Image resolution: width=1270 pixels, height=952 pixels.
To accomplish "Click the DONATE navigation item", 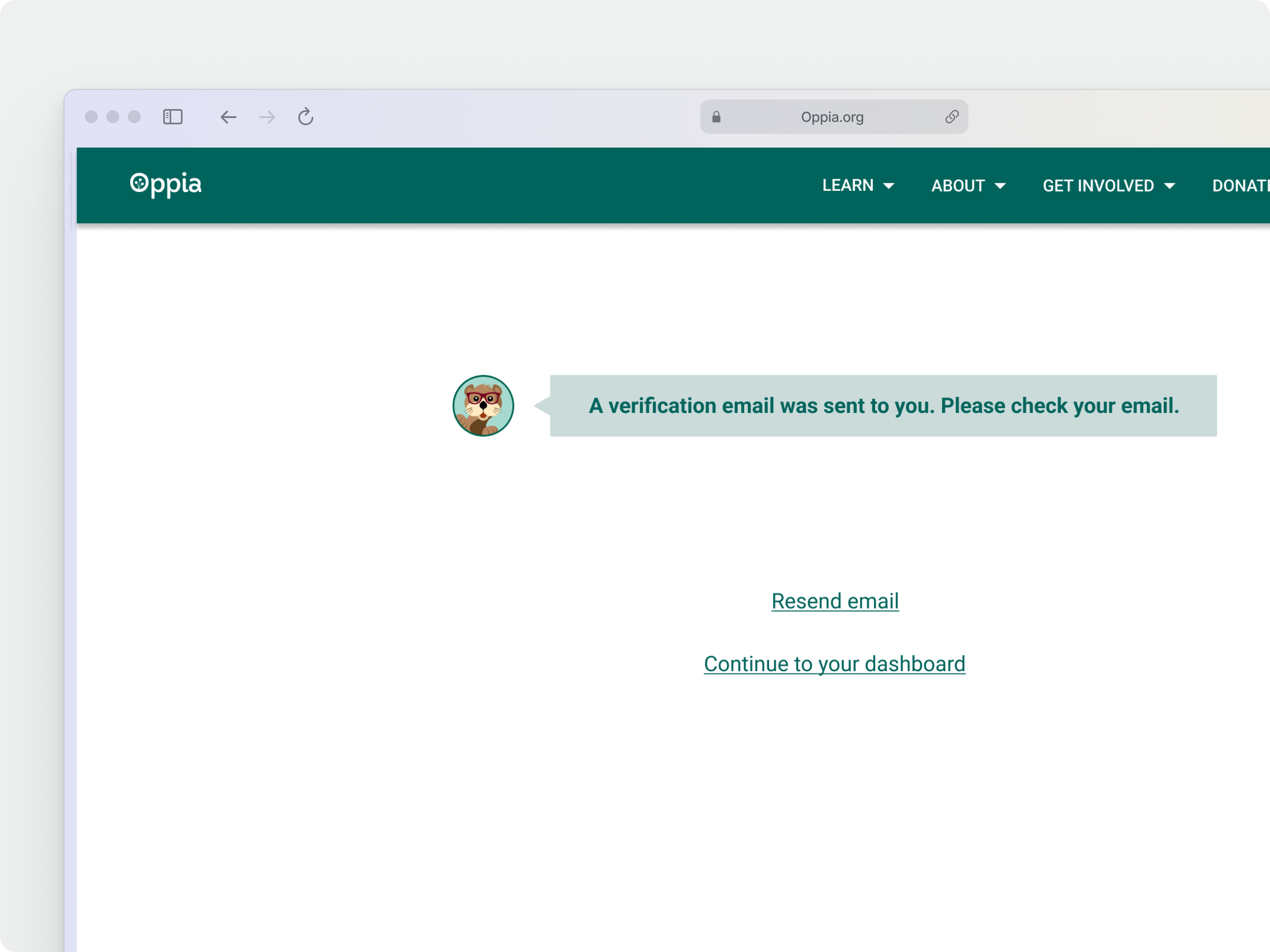I will point(1240,186).
